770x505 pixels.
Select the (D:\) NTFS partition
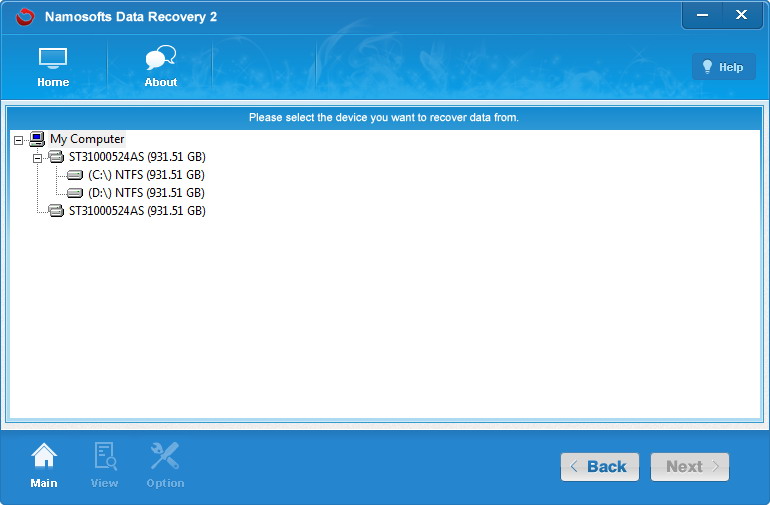pos(146,193)
